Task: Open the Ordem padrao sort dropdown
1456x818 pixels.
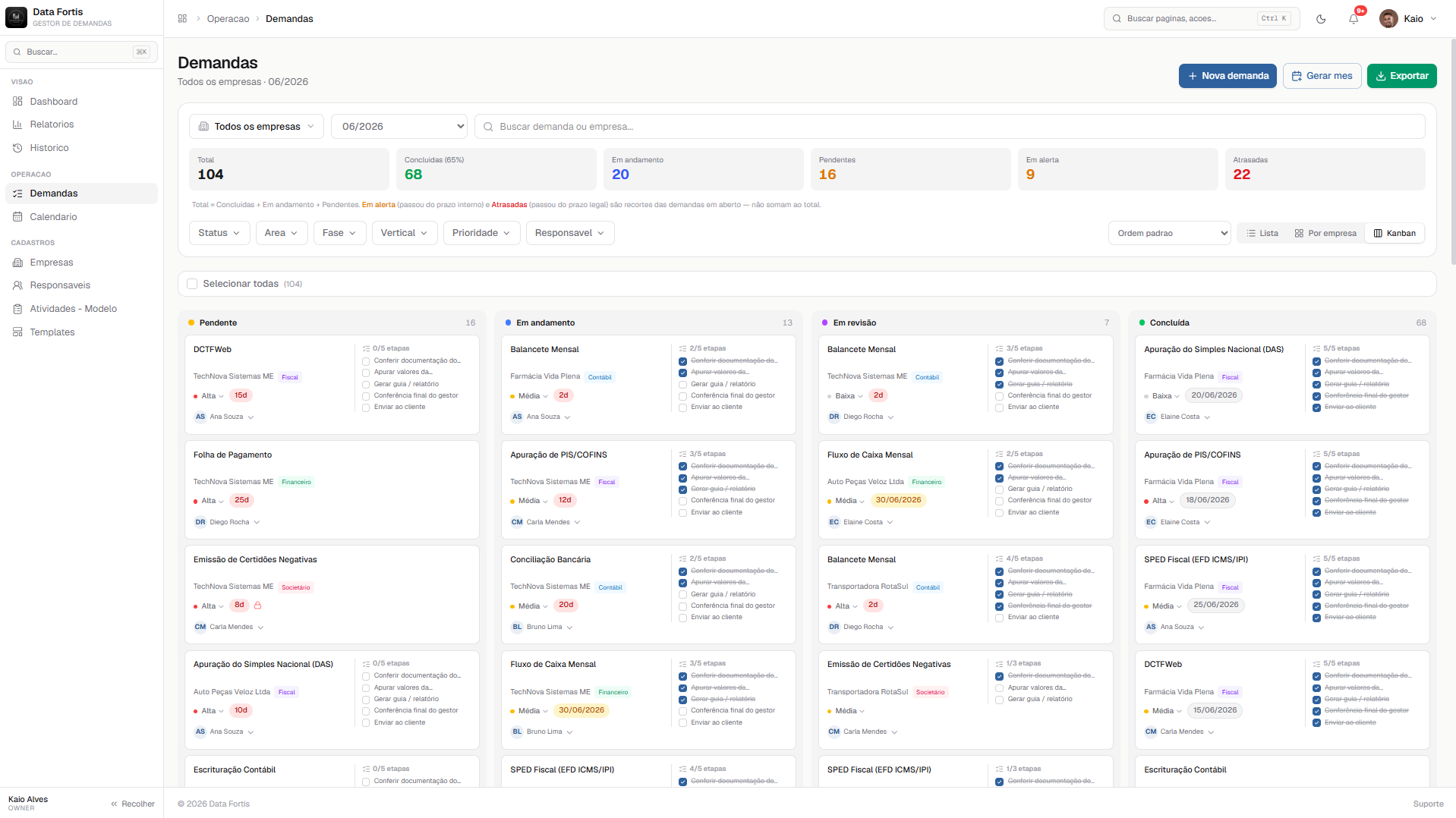Action: pyautogui.click(x=1170, y=233)
